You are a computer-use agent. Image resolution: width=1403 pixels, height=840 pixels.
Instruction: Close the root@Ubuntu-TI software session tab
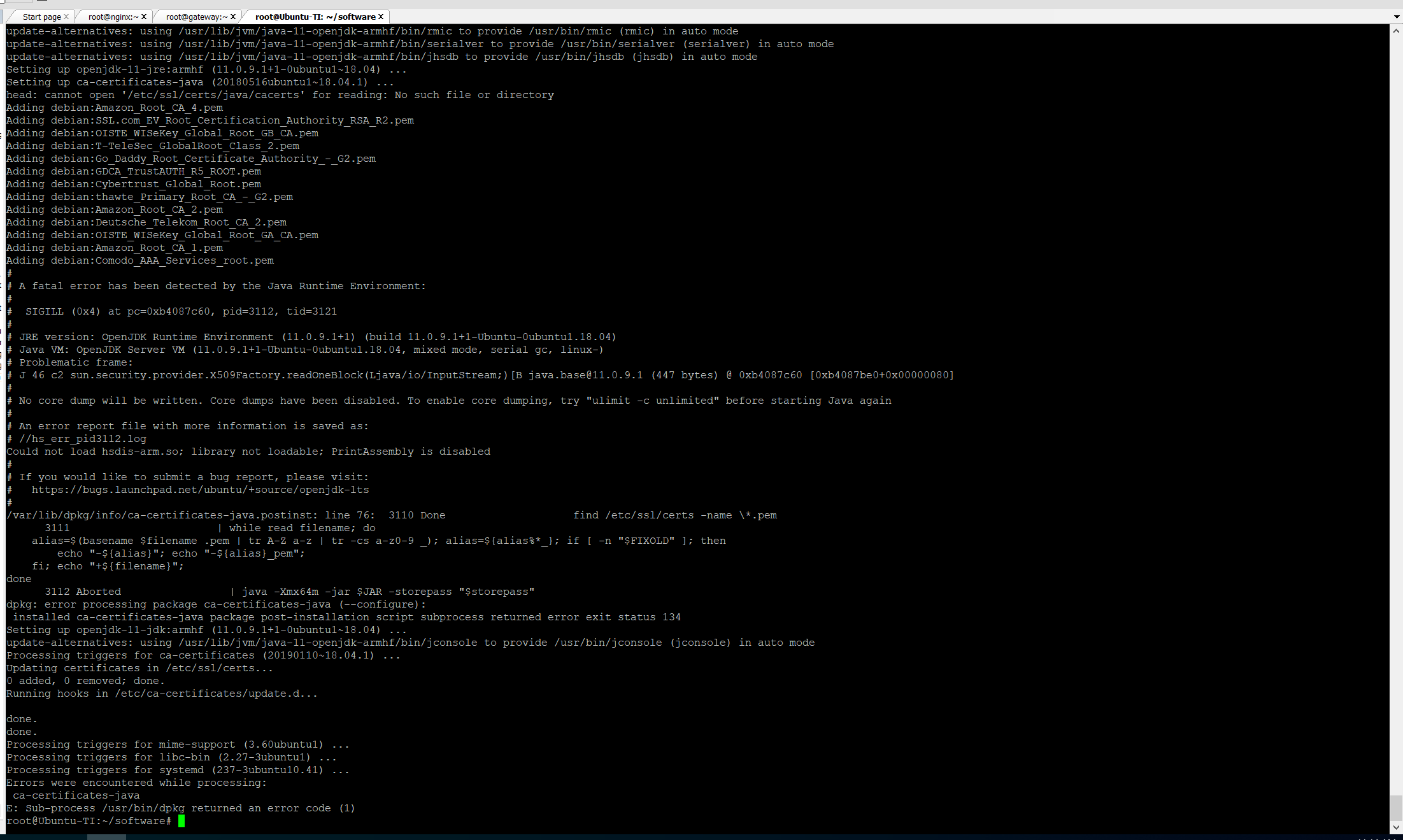point(381,17)
